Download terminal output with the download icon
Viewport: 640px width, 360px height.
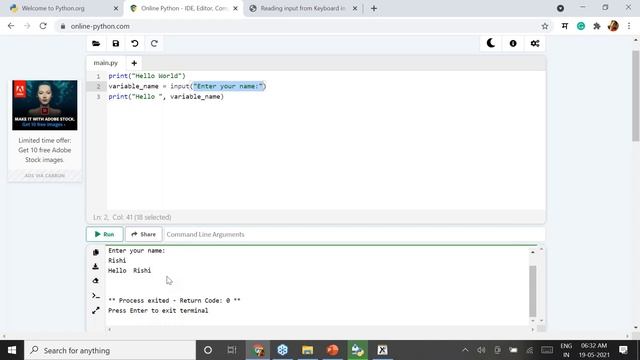point(96,266)
